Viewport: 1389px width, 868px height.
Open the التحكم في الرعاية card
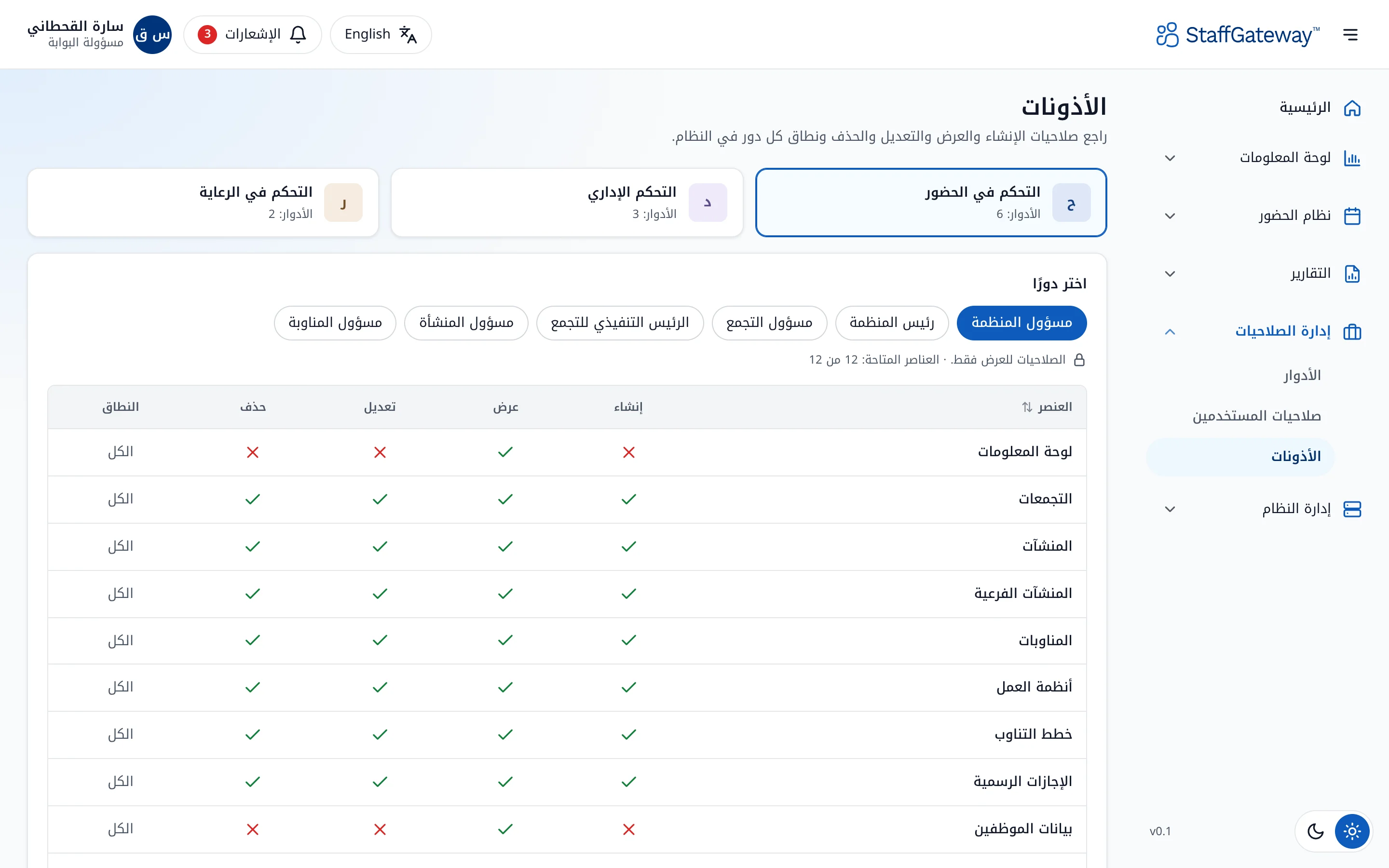(x=203, y=203)
